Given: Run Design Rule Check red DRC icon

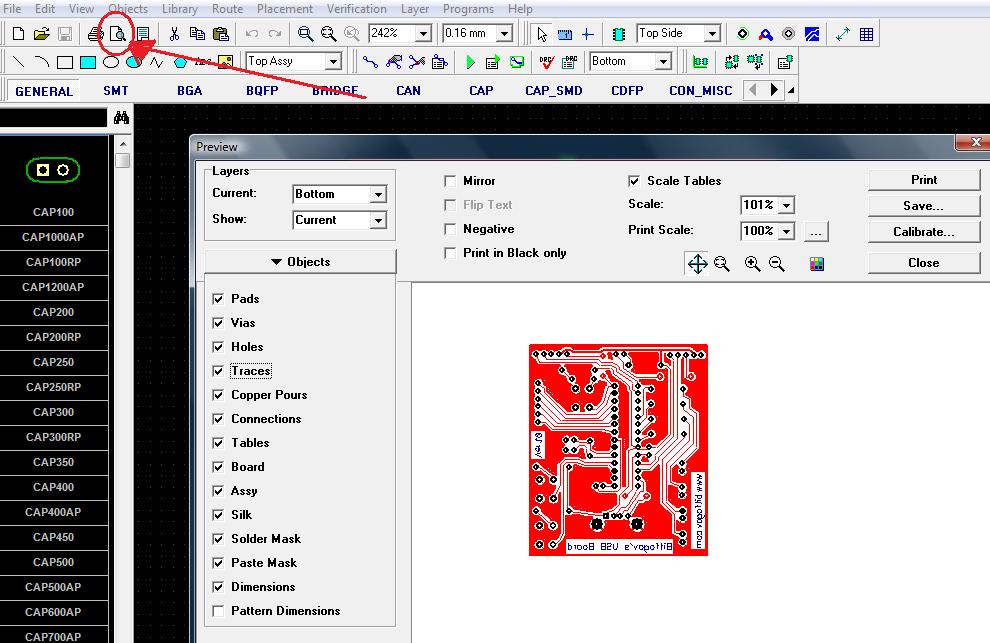Looking at the screenshot, I should [547, 62].
